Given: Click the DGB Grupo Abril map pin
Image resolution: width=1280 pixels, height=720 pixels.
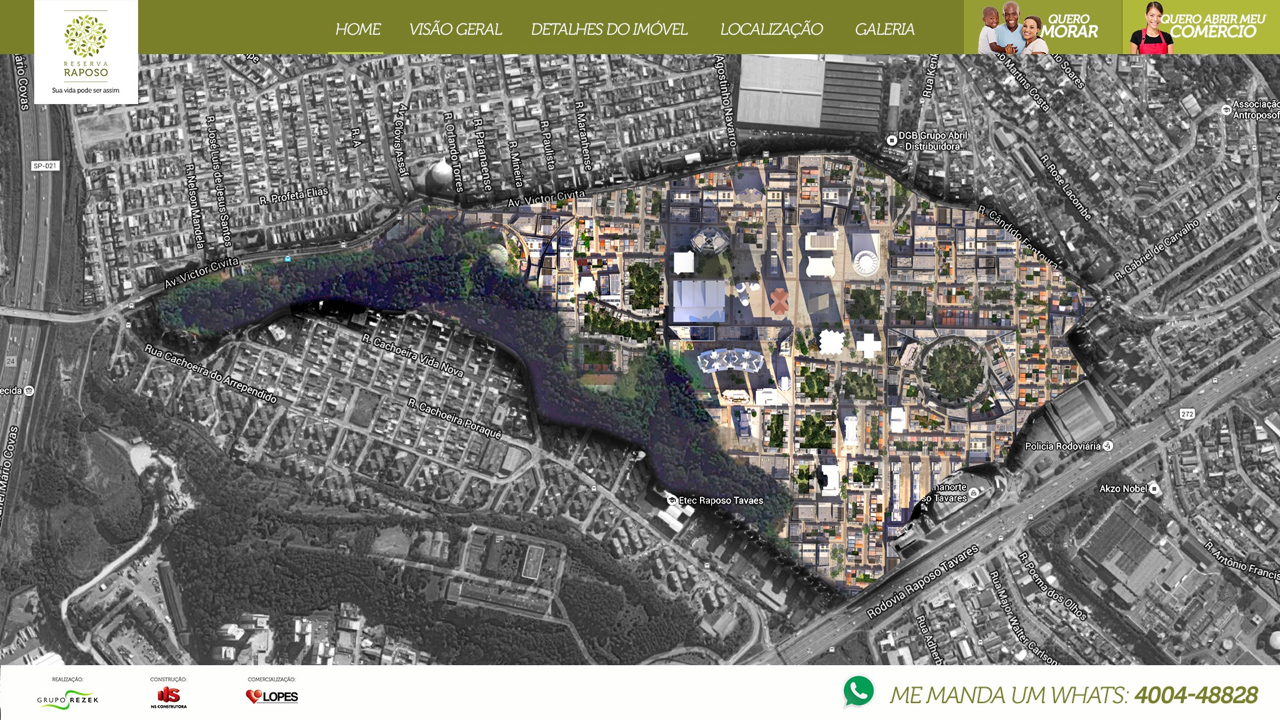Looking at the screenshot, I should pos(891,139).
